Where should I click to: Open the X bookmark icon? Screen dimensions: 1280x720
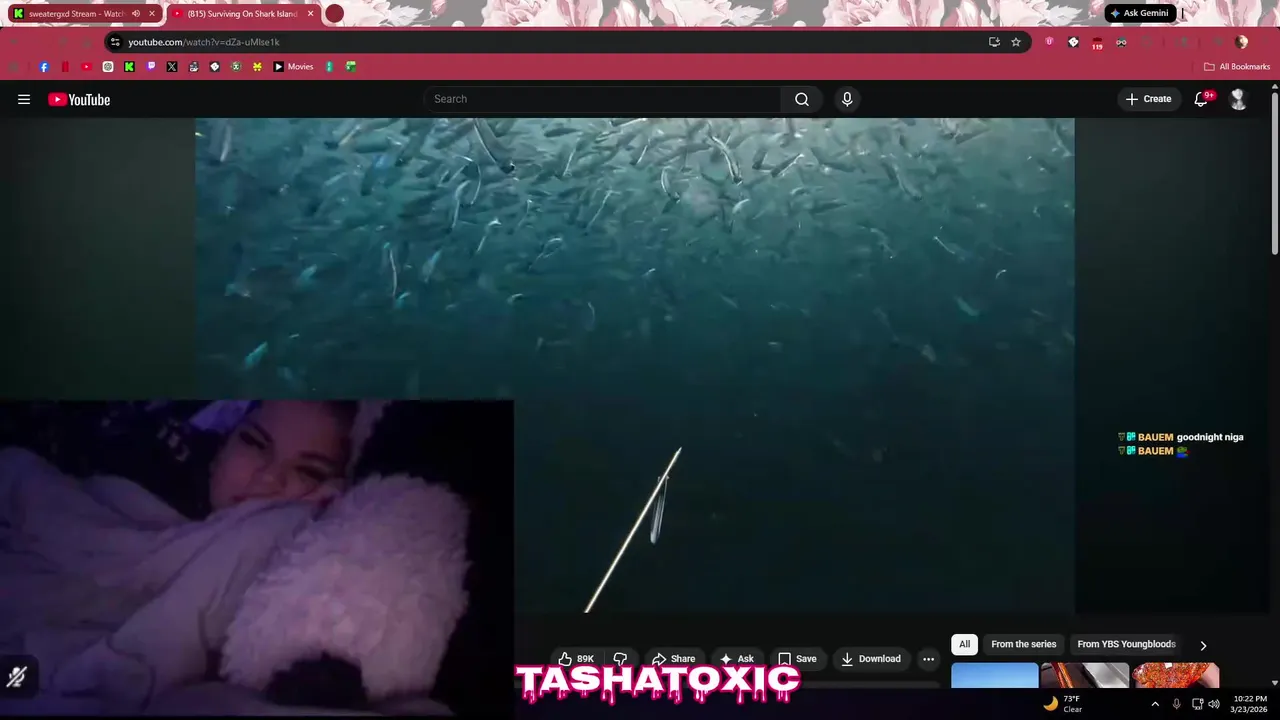[x=172, y=67]
